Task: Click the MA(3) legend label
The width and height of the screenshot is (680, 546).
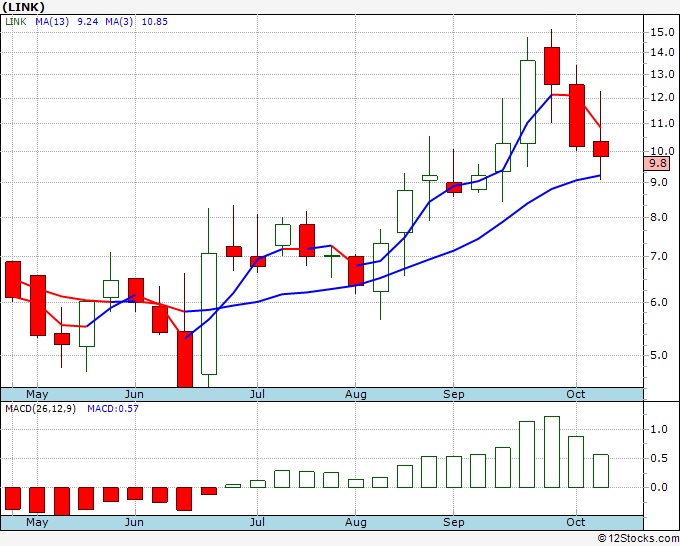Action: tap(119, 22)
